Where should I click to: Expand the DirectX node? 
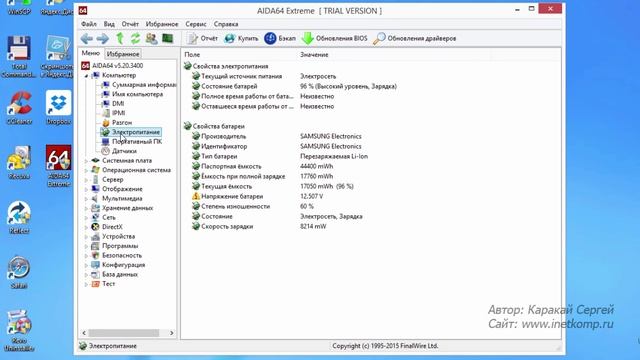tap(86, 227)
